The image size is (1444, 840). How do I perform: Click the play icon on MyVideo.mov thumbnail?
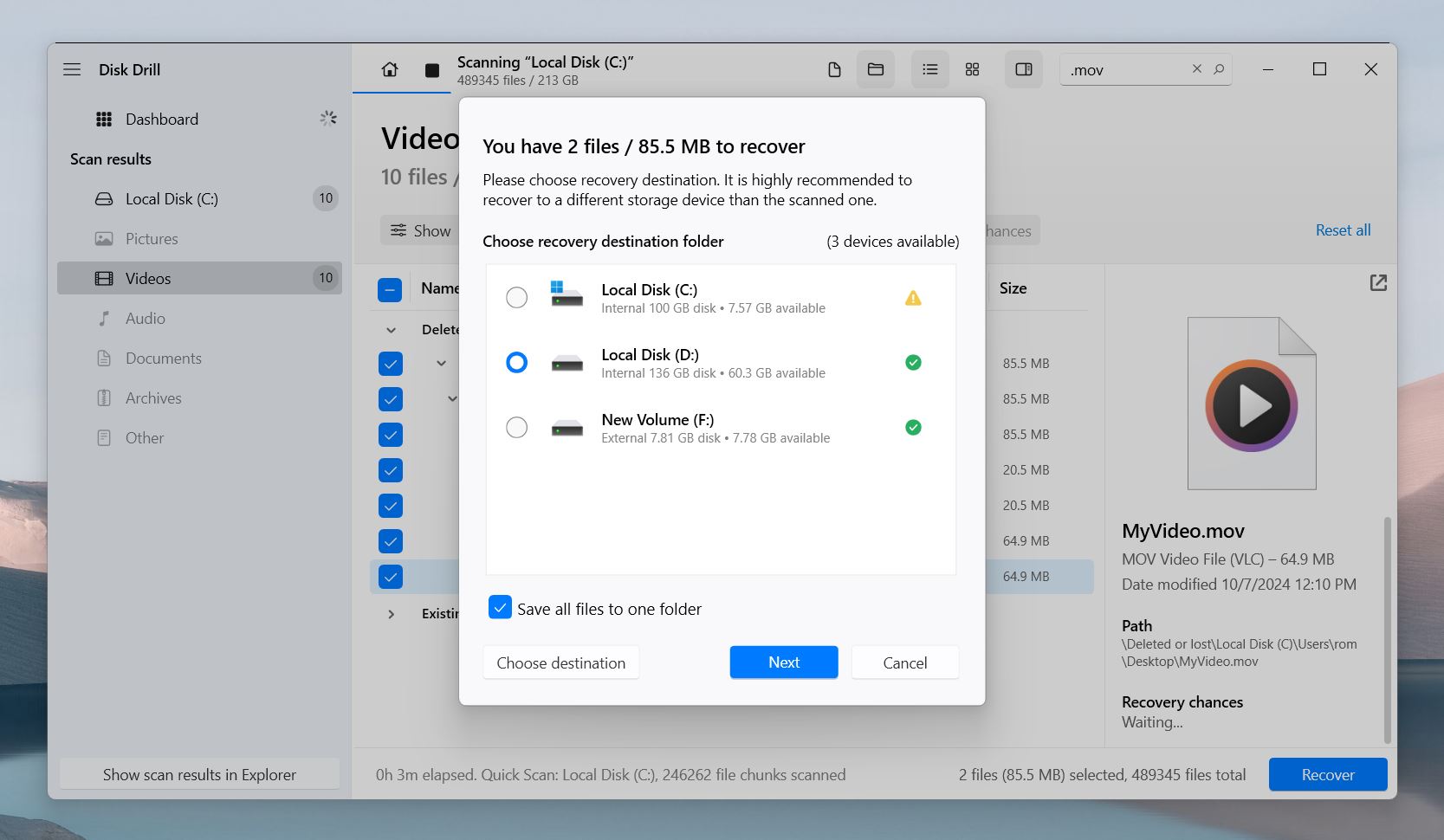1252,405
